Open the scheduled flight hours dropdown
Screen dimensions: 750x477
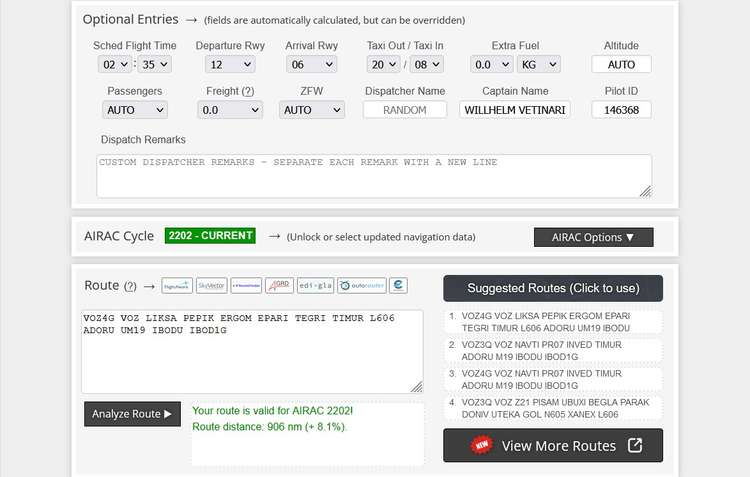click(x=115, y=64)
